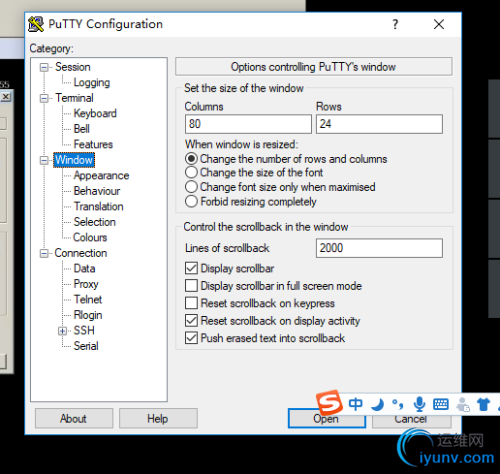Open the skin shirt icon in the Sogou toolbar
Screen dimensions: 500x474
483,404
